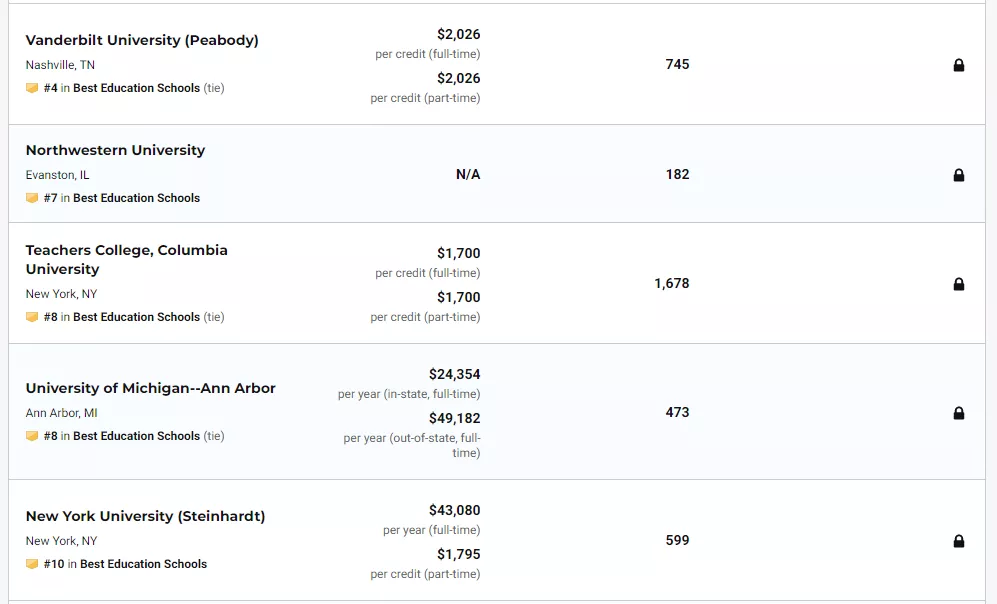The width and height of the screenshot is (997, 604).
Task: Click the lock icon in New York University row
Action: pos(959,541)
